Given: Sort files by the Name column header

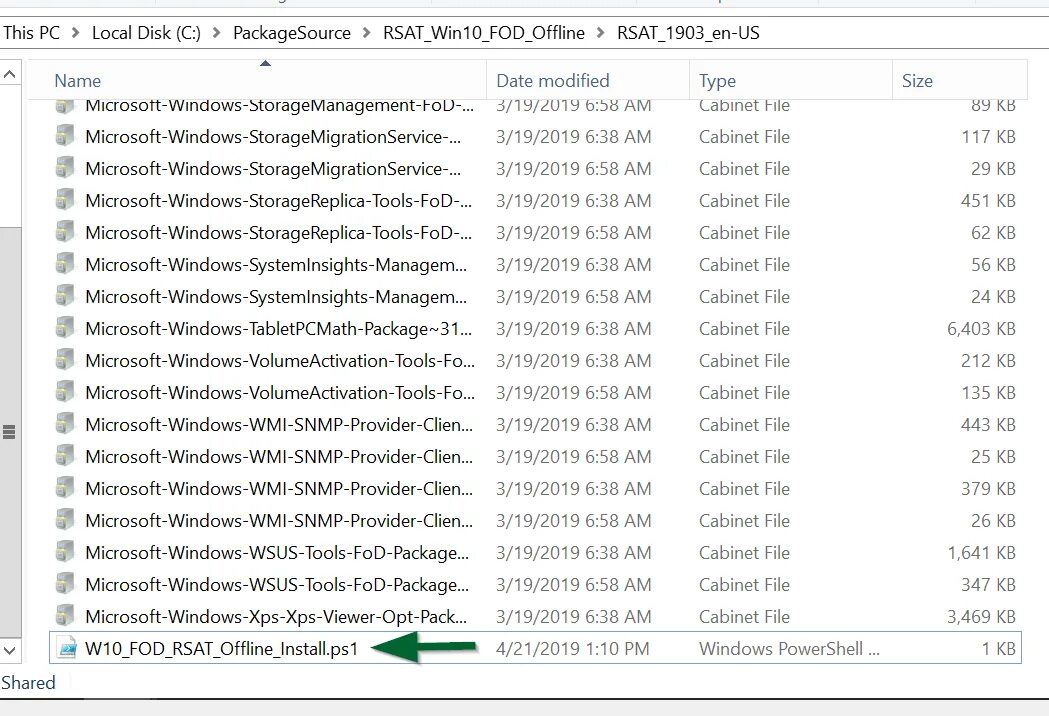Looking at the screenshot, I should 258,80.
